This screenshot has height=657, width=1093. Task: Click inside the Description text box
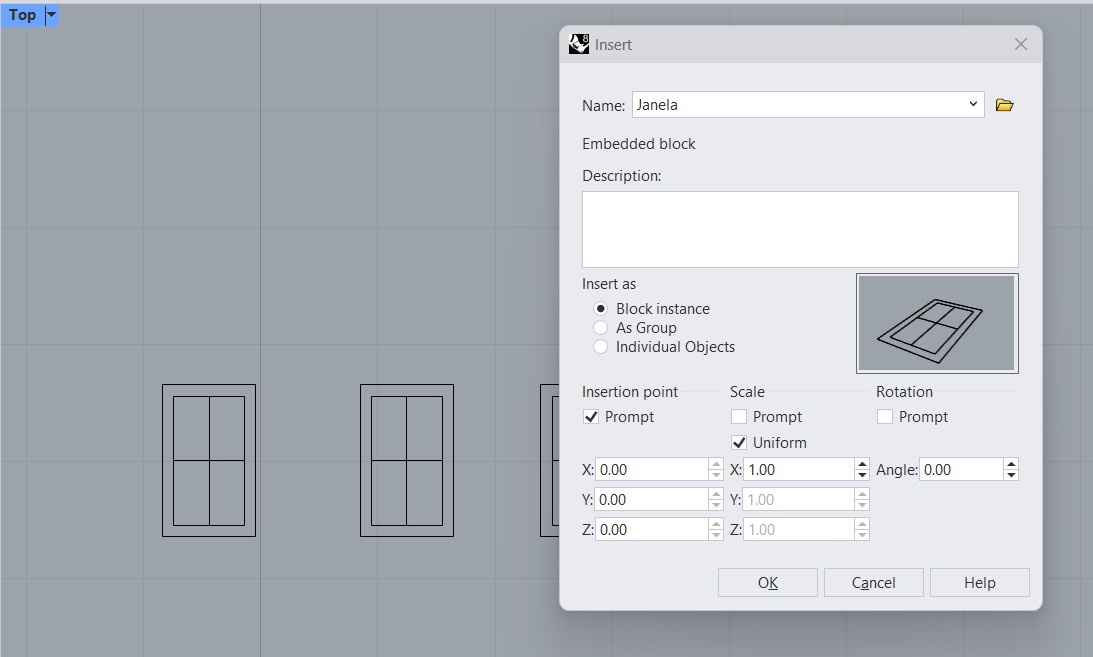pyautogui.click(x=800, y=229)
